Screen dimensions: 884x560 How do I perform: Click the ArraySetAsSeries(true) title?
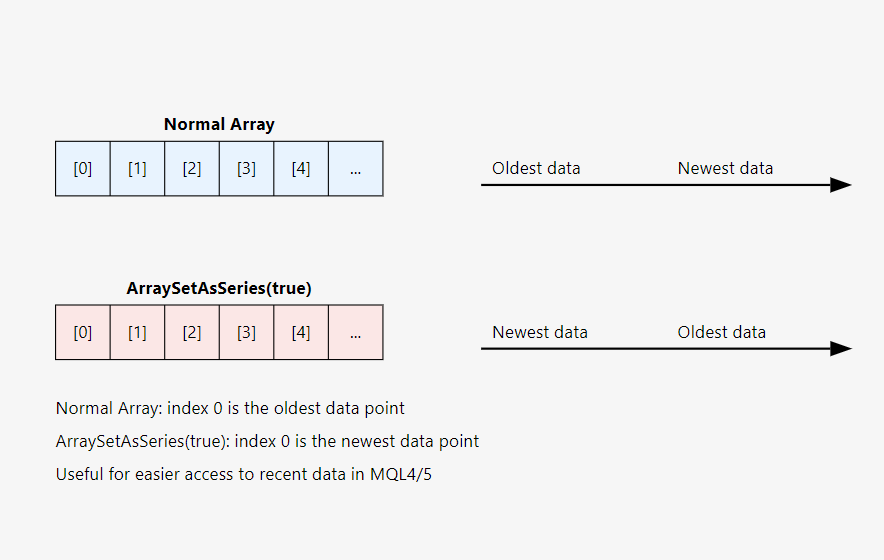[219, 288]
